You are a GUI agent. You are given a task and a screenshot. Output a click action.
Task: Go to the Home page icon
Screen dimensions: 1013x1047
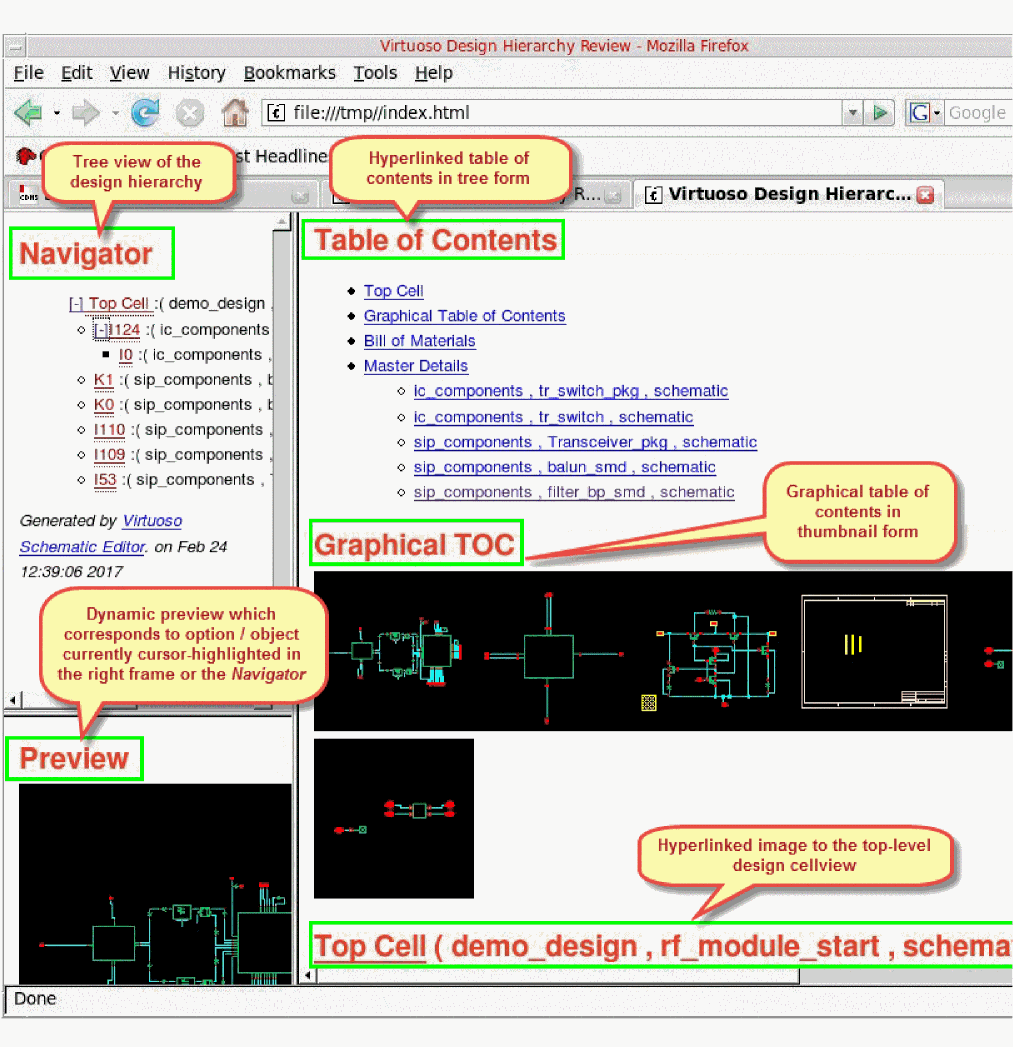(234, 113)
